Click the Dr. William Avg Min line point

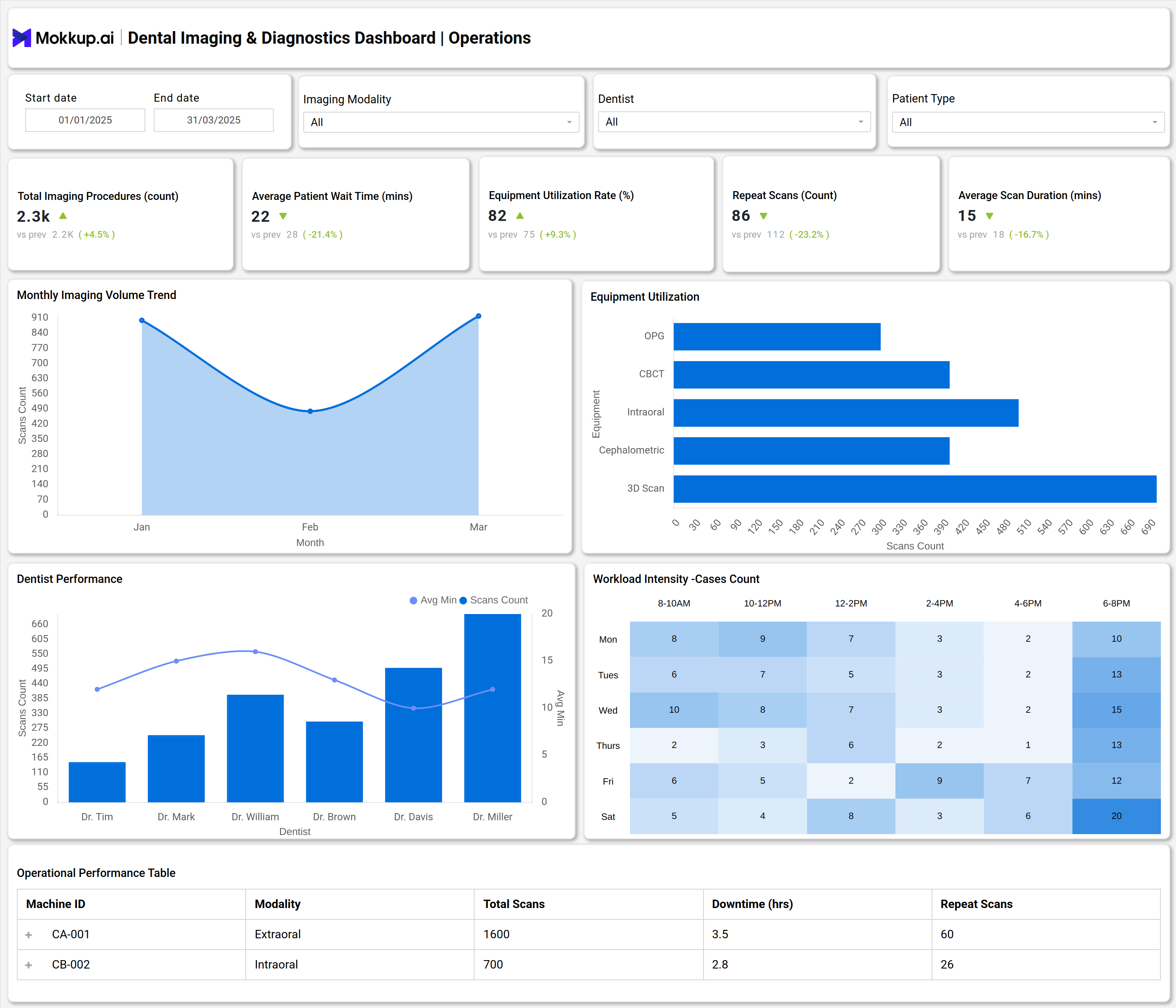point(255,651)
